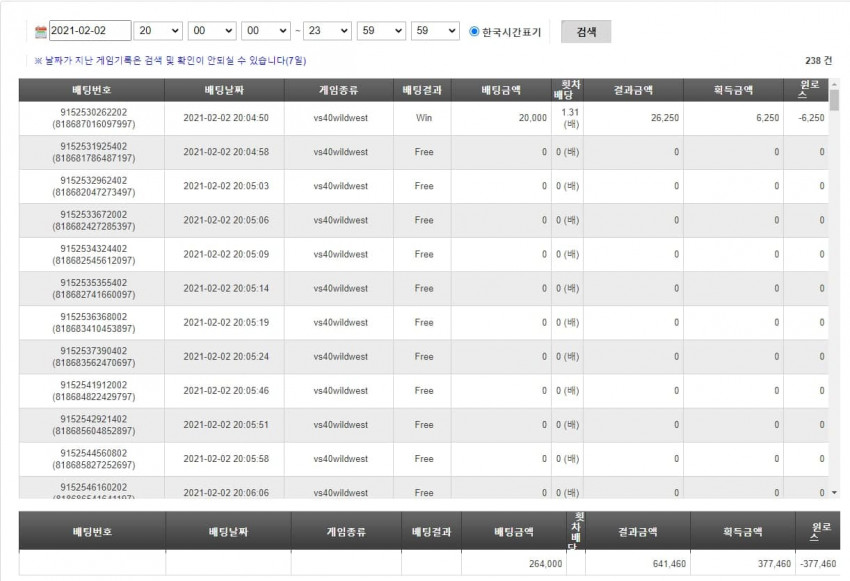Click the vertical scrollbar thumb of the table
The width and height of the screenshot is (850, 581).
click(834, 100)
